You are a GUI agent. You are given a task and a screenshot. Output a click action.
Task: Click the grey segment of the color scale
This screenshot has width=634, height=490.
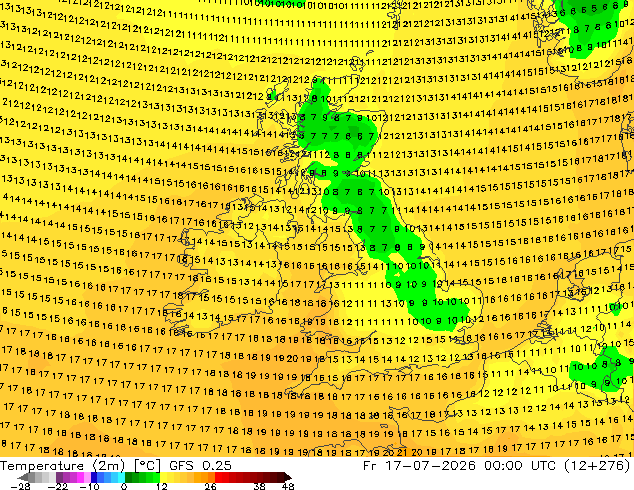[38, 477]
